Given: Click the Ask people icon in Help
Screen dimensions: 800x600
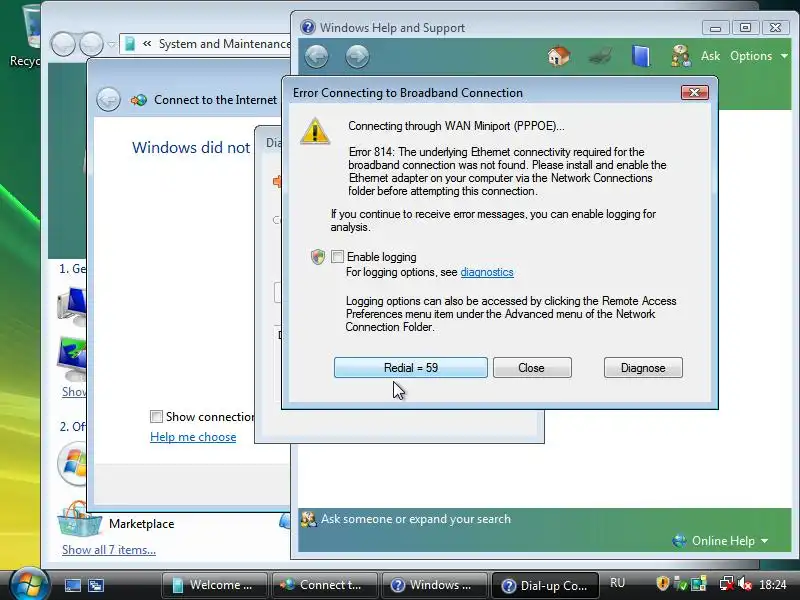Looking at the screenshot, I should (681, 56).
